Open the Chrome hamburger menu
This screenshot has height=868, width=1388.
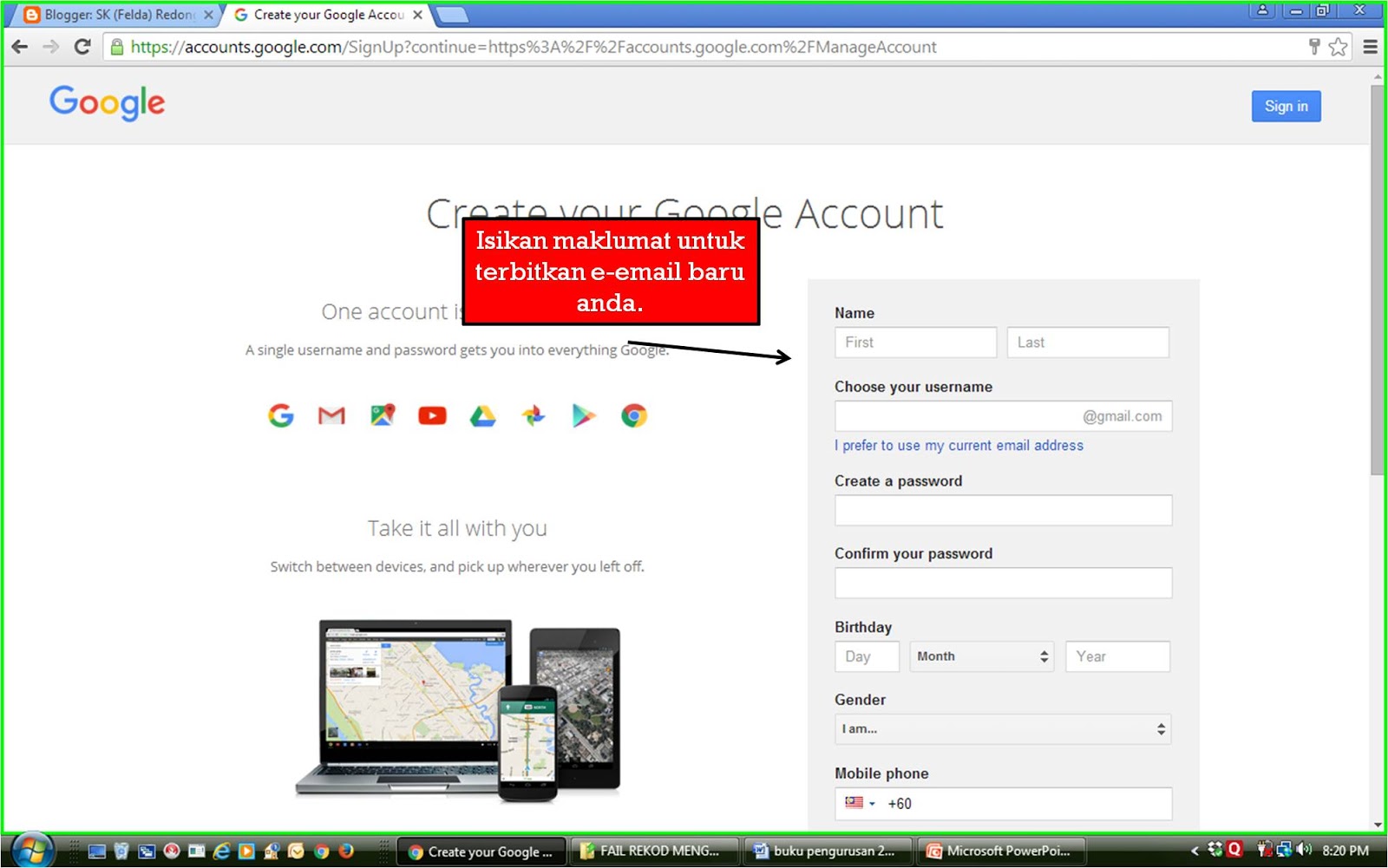(x=1371, y=47)
